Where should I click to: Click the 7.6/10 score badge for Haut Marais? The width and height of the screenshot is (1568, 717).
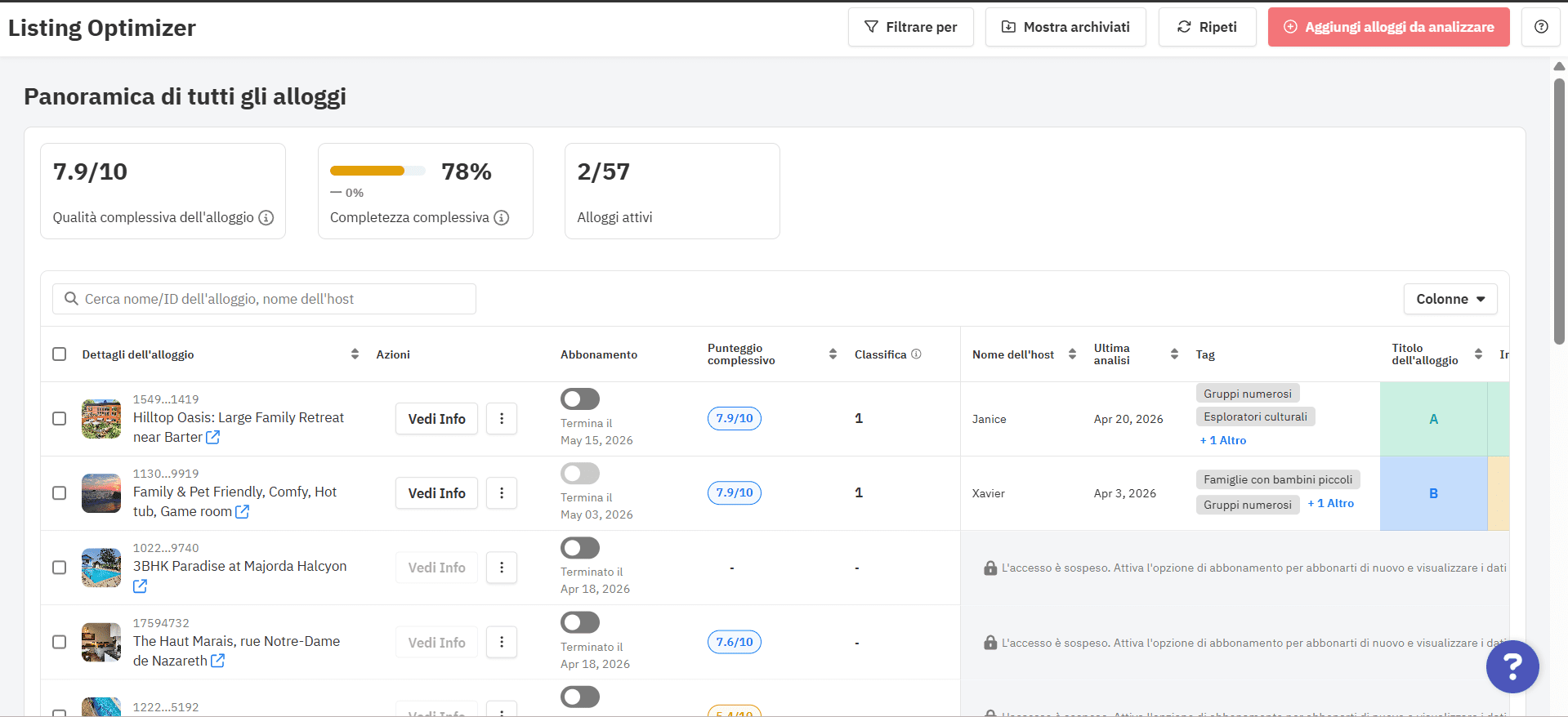735,642
